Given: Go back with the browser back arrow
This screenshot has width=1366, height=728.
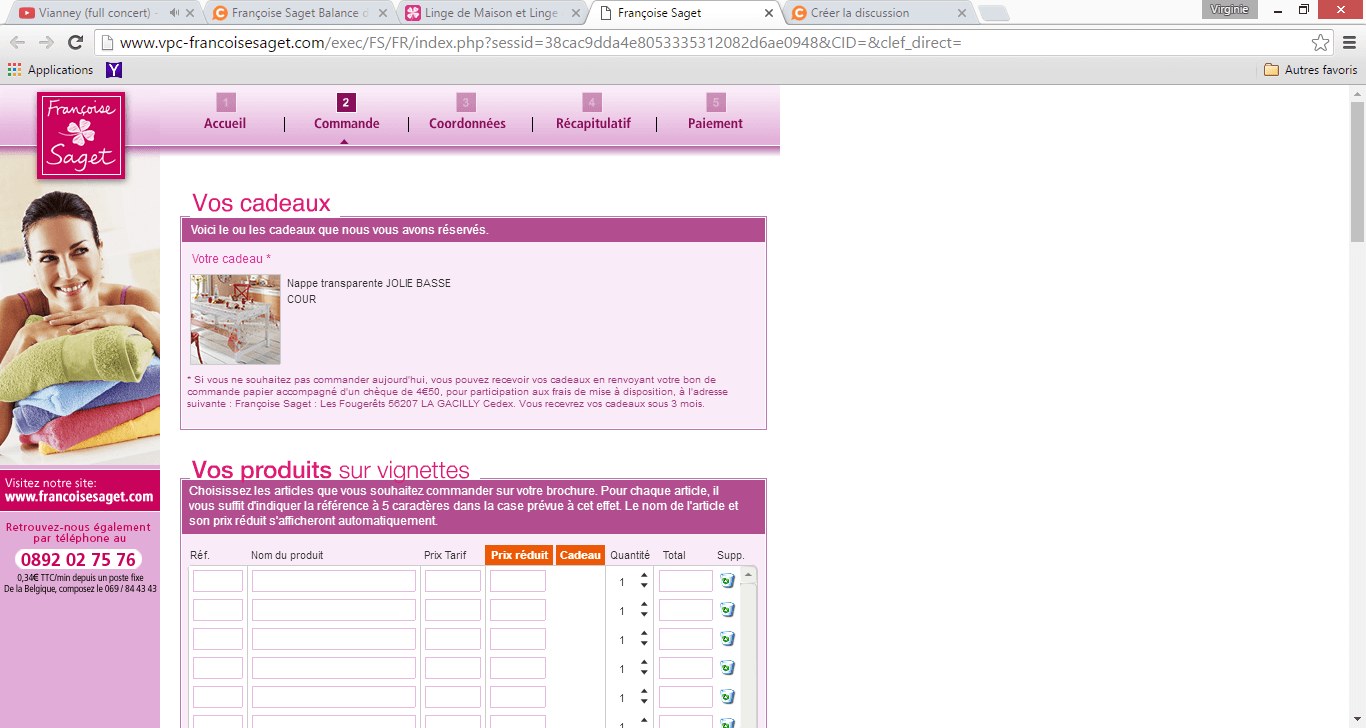Looking at the screenshot, I should click(x=17, y=42).
